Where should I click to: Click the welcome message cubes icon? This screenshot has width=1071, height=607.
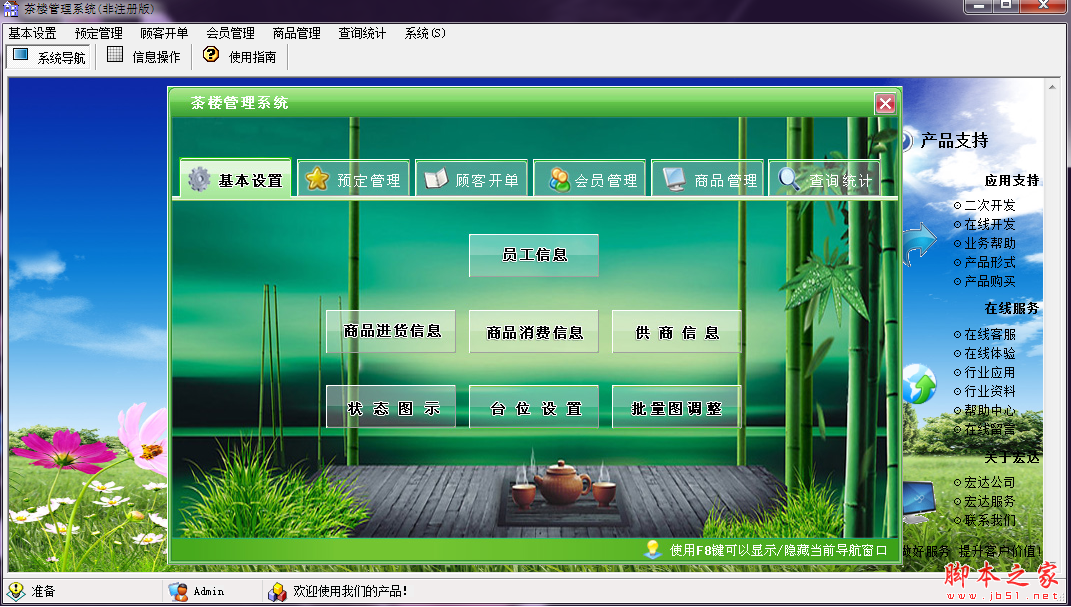(277, 591)
